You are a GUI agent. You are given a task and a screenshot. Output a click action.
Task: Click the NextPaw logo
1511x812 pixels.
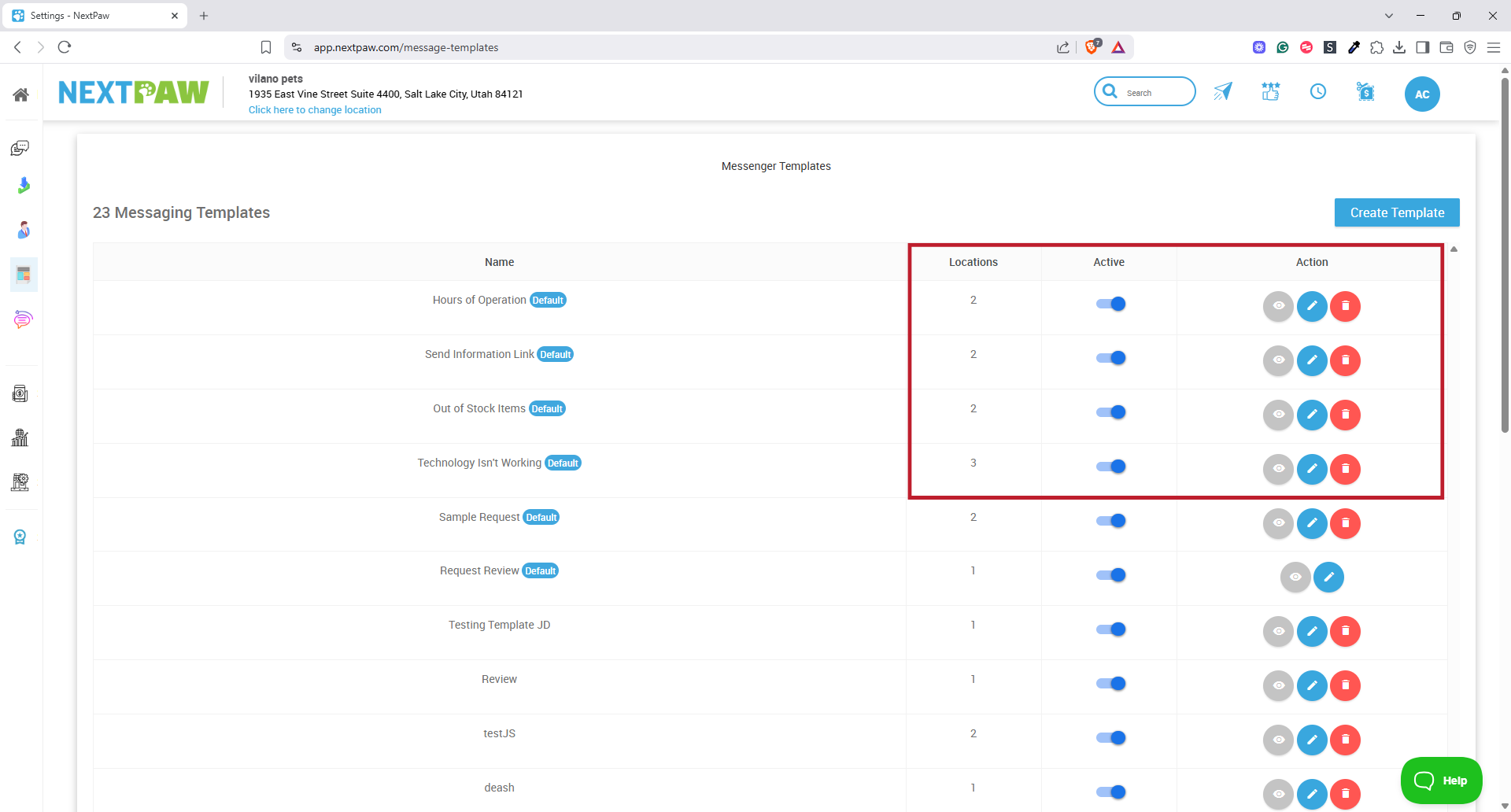click(134, 92)
